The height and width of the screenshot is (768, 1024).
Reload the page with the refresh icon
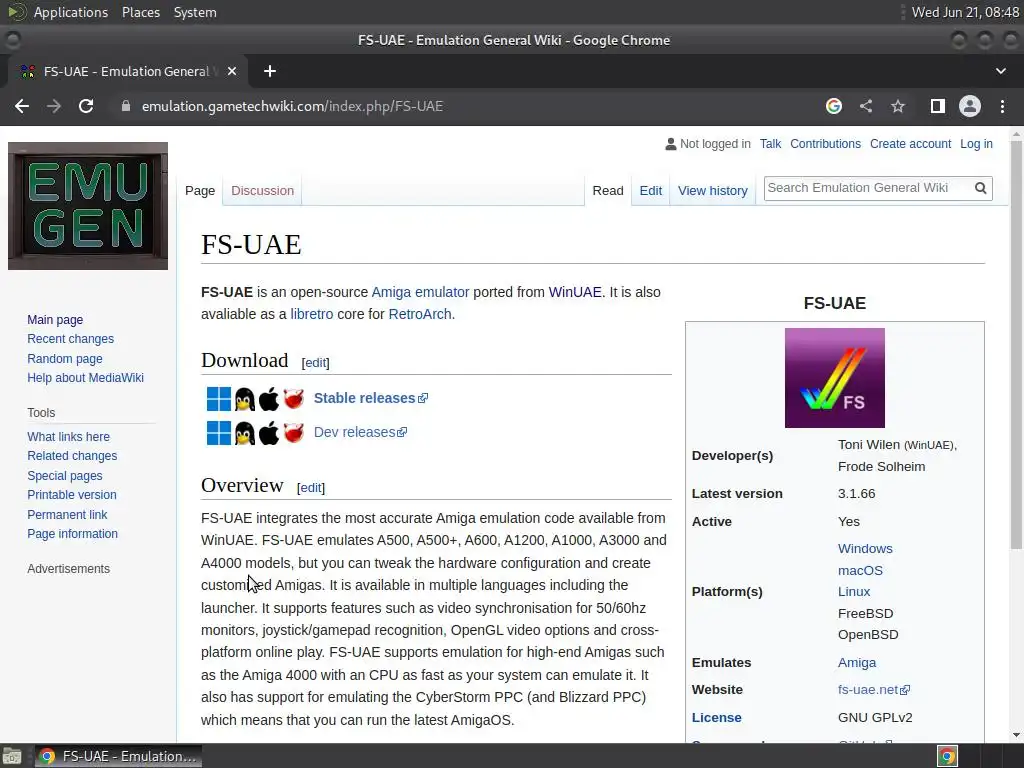coord(86,106)
